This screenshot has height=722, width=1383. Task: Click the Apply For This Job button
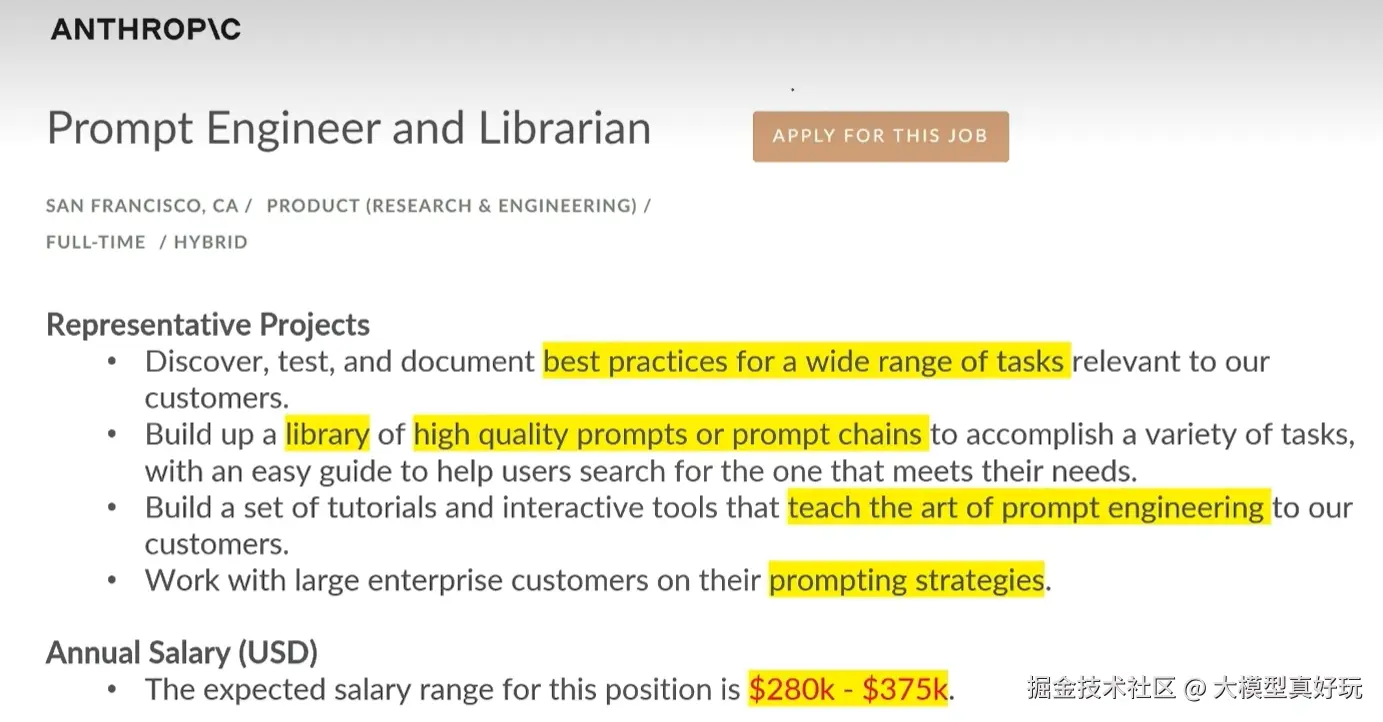(880, 136)
